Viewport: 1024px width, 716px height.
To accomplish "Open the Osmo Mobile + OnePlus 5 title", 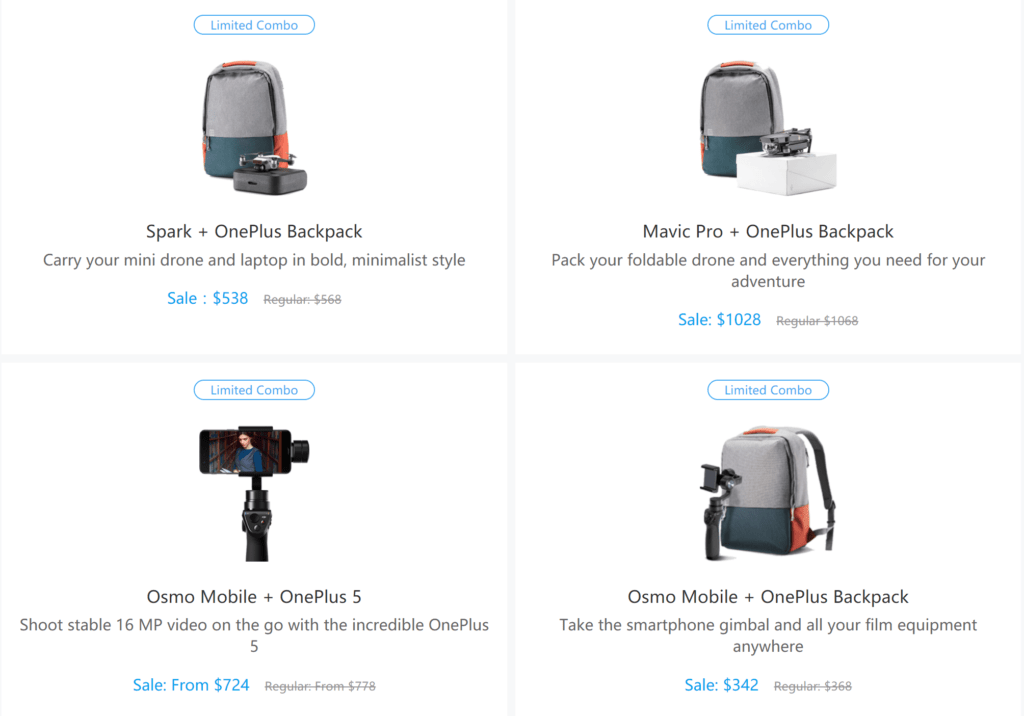I will click(x=254, y=596).
